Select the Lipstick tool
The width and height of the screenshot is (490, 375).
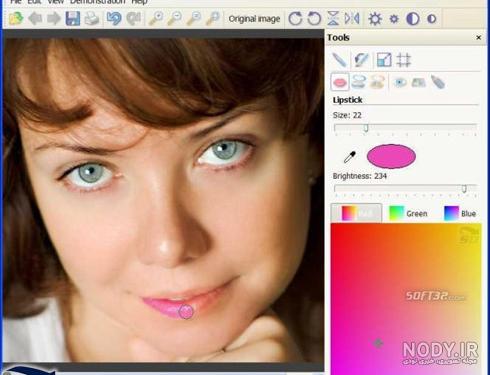pyautogui.click(x=340, y=82)
